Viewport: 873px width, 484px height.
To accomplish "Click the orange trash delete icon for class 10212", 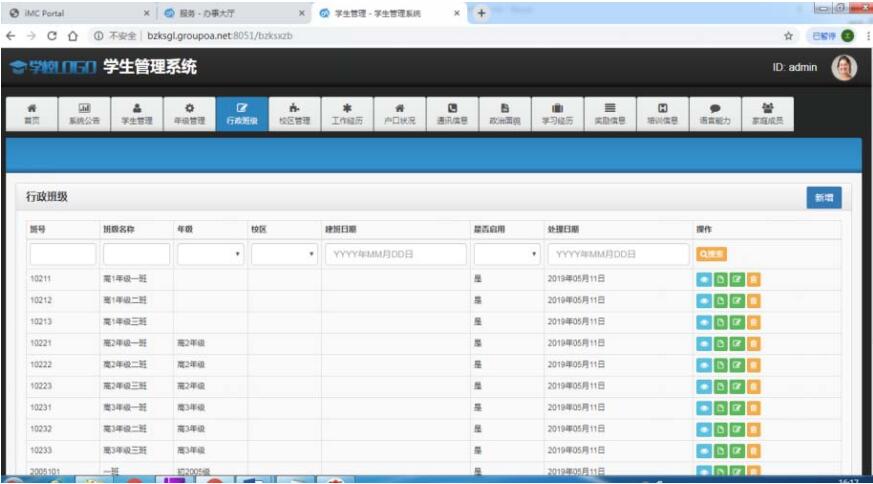I will click(753, 300).
